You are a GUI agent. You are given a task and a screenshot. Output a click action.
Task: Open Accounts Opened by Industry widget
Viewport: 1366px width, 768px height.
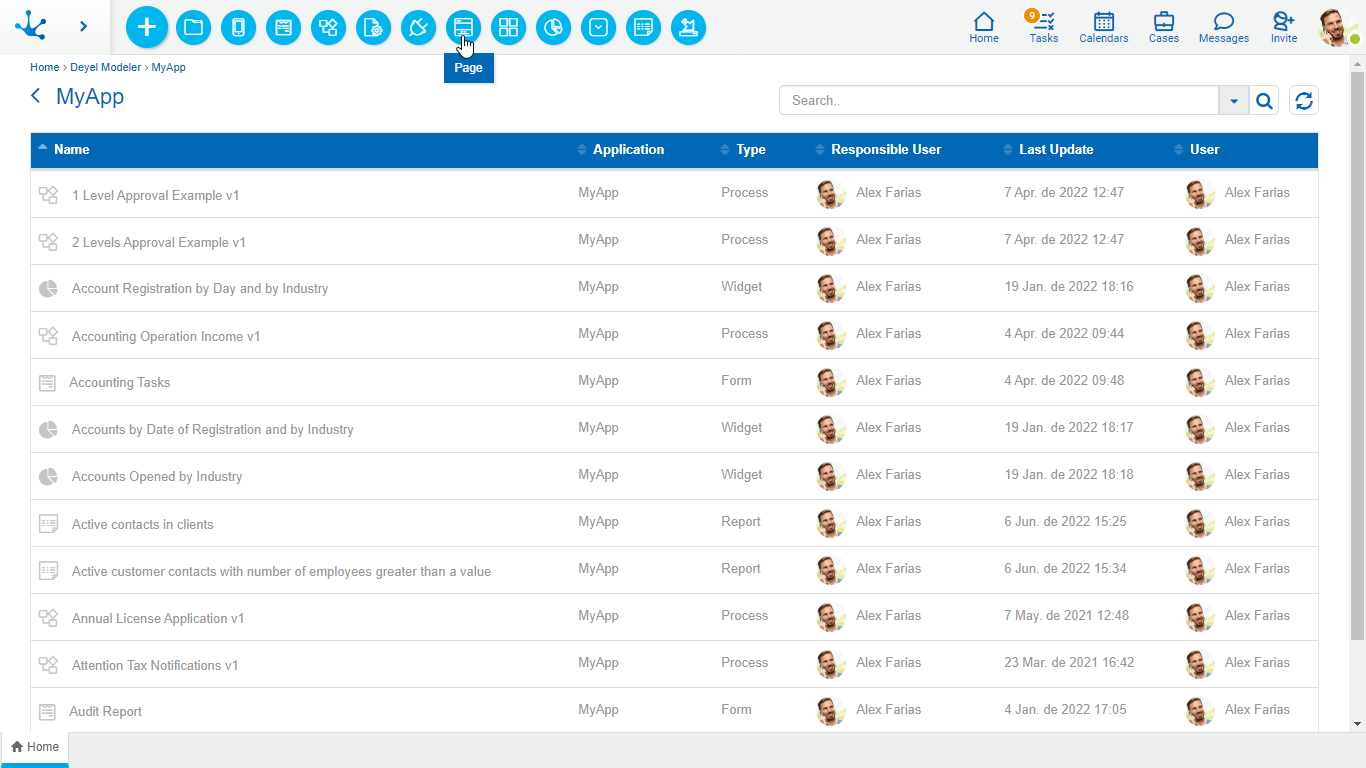pyautogui.click(x=157, y=476)
